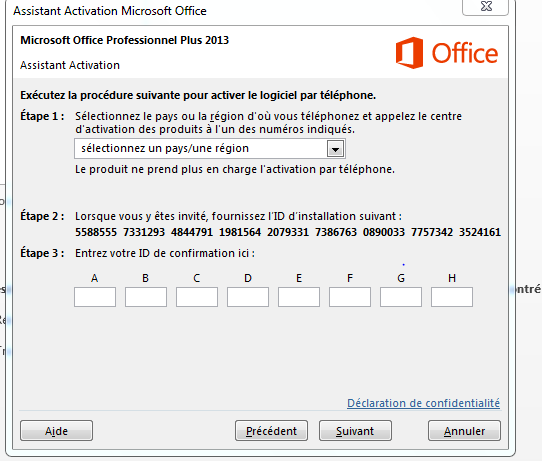The image size is (542, 461).
Task: Open the Déclaration de confidentialité link
Action: (423, 403)
